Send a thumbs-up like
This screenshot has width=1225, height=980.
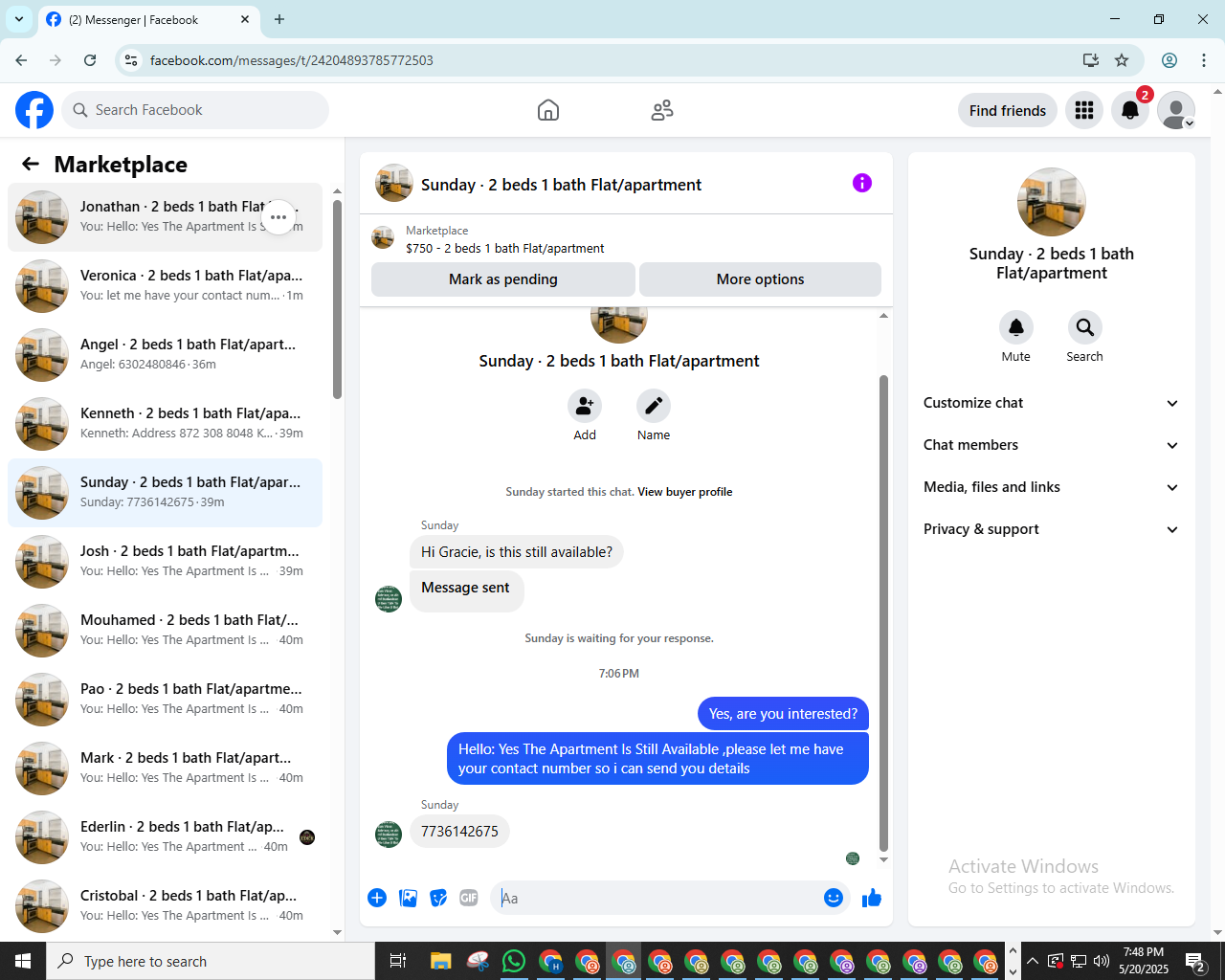click(x=872, y=898)
